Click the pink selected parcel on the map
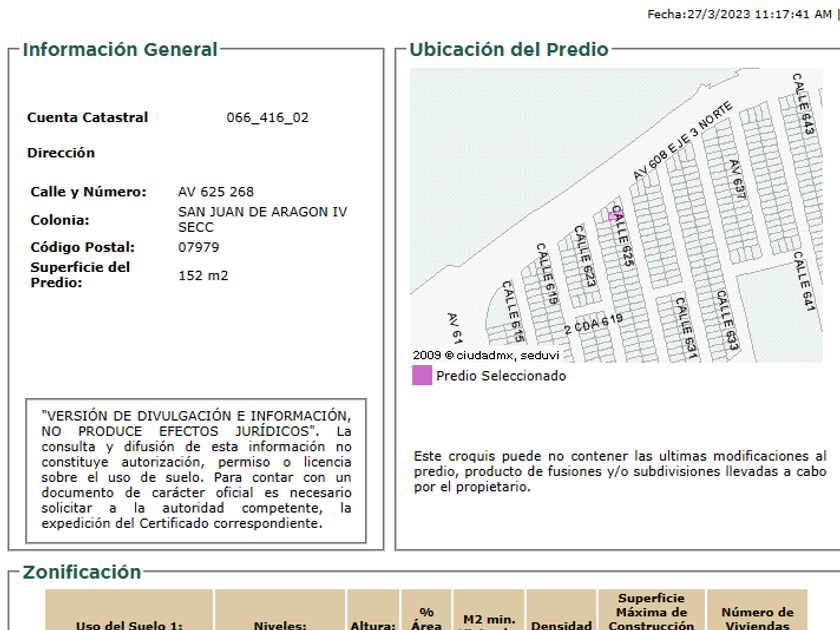Viewport: 840px width, 630px height. click(613, 216)
